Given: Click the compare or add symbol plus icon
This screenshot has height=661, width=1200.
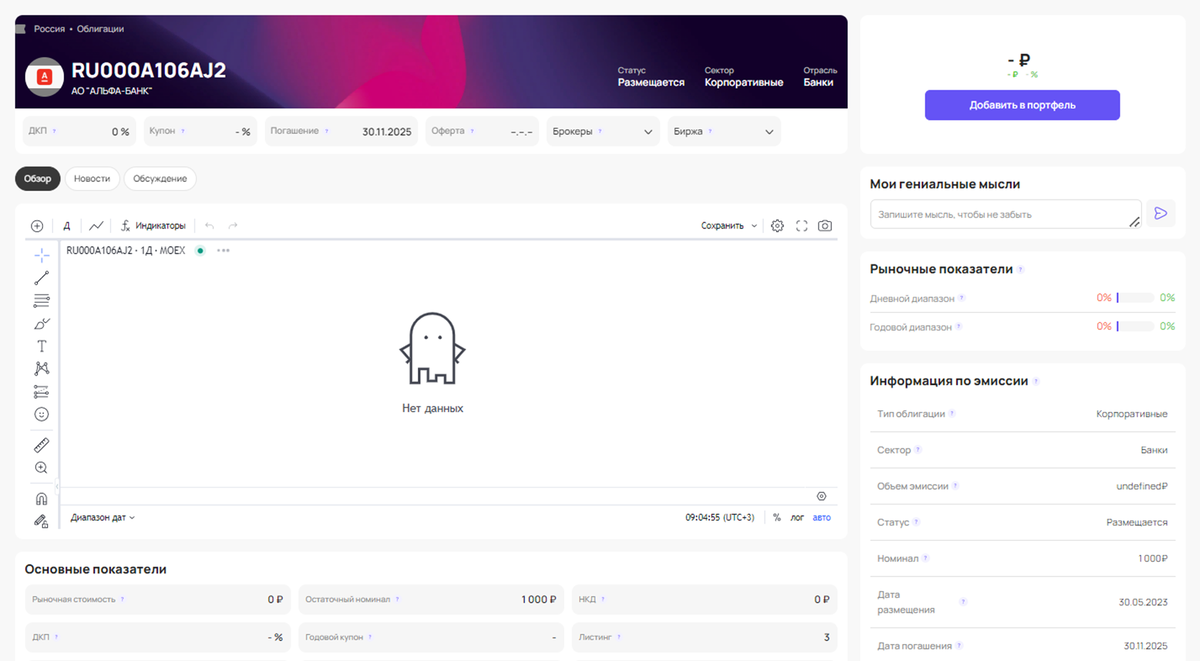Looking at the screenshot, I should pos(37,226).
